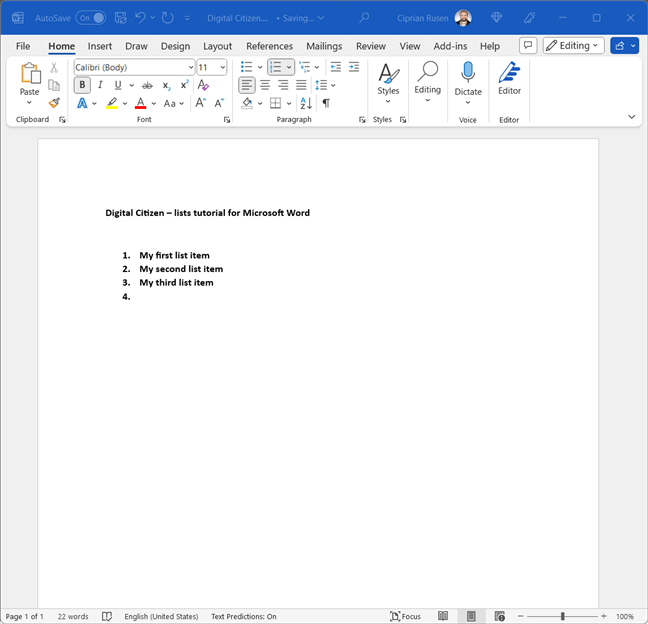Switch to the Layout tab
This screenshot has height=624, width=648.
(217, 46)
